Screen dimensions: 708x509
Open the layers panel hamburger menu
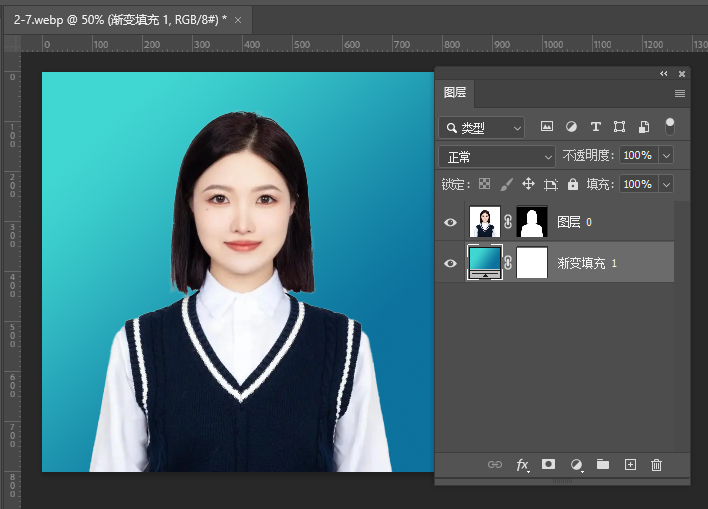click(680, 93)
